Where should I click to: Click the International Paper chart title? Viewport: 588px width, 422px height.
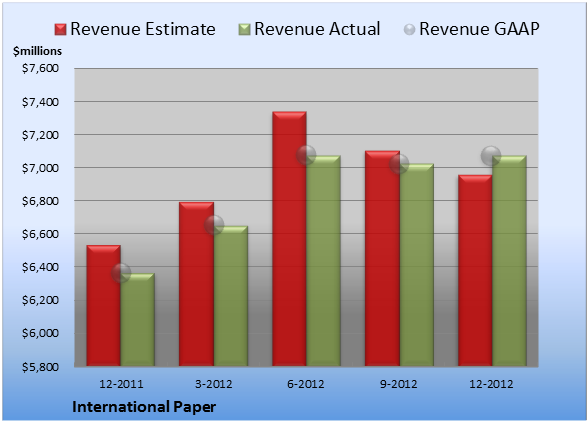tap(144, 407)
